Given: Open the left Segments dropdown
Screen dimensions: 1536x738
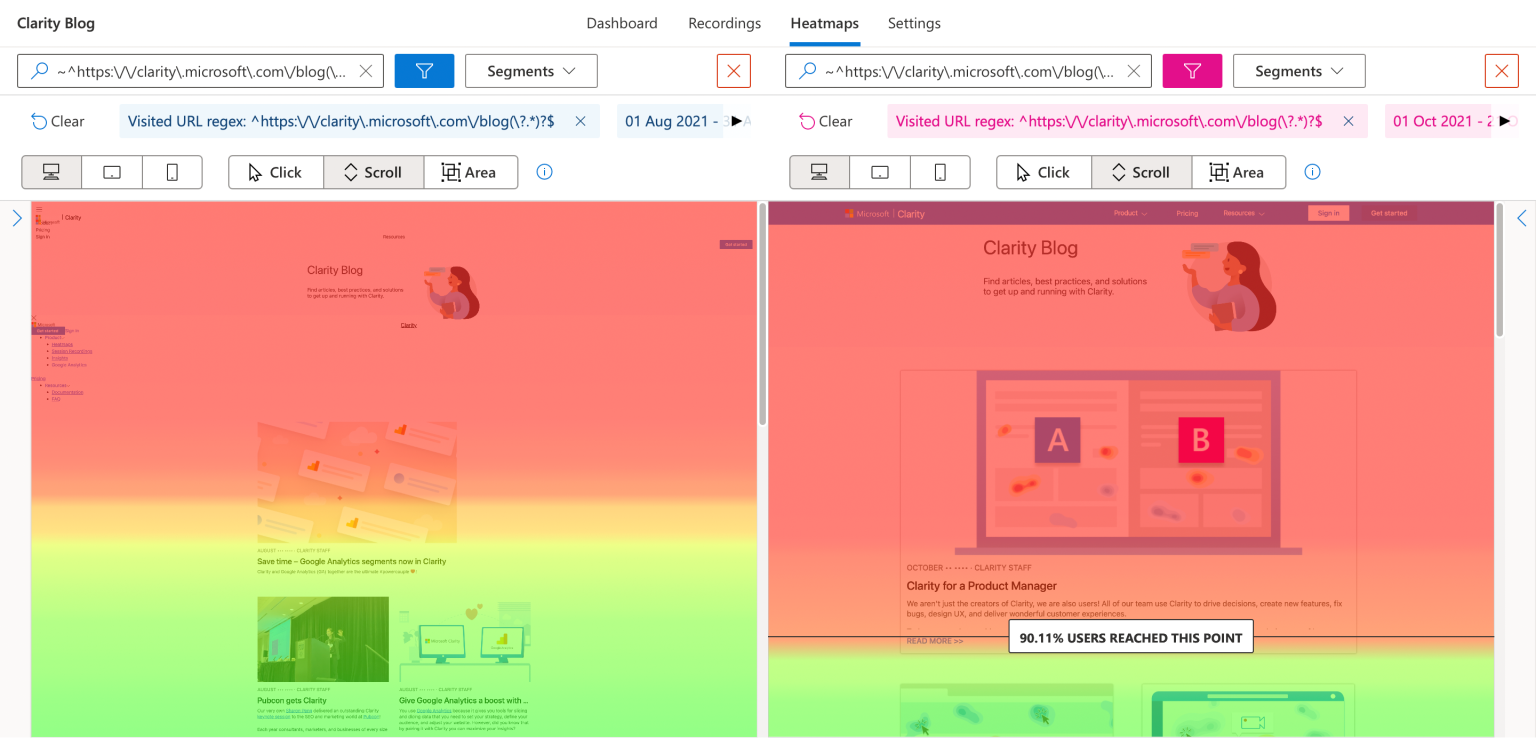Looking at the screenshot, I should 530,70.
